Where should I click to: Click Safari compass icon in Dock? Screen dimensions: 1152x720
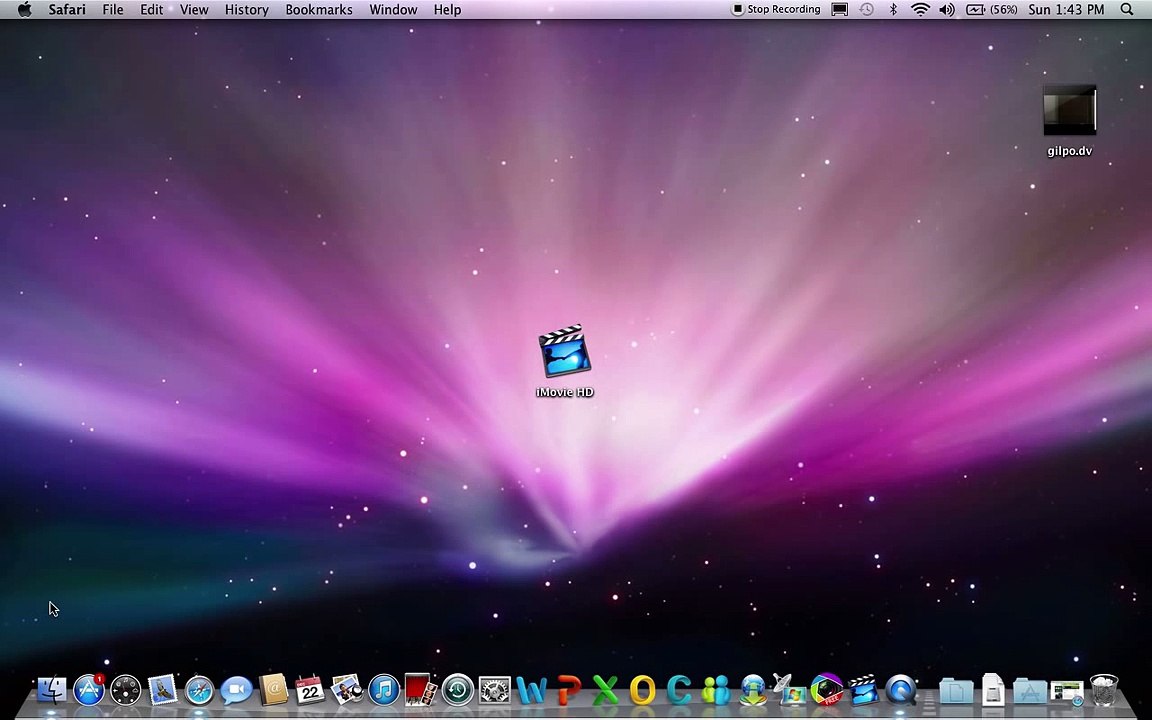tap(199, 691)
